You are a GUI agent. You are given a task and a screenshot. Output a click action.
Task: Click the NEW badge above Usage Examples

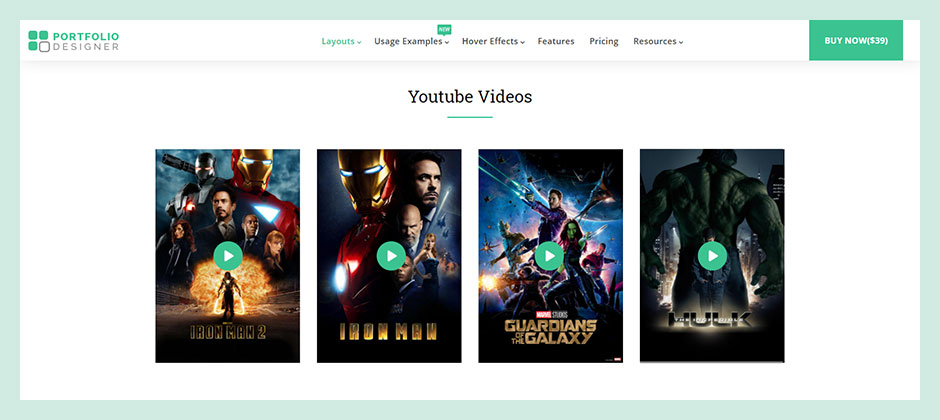click(x=444, y=29)
